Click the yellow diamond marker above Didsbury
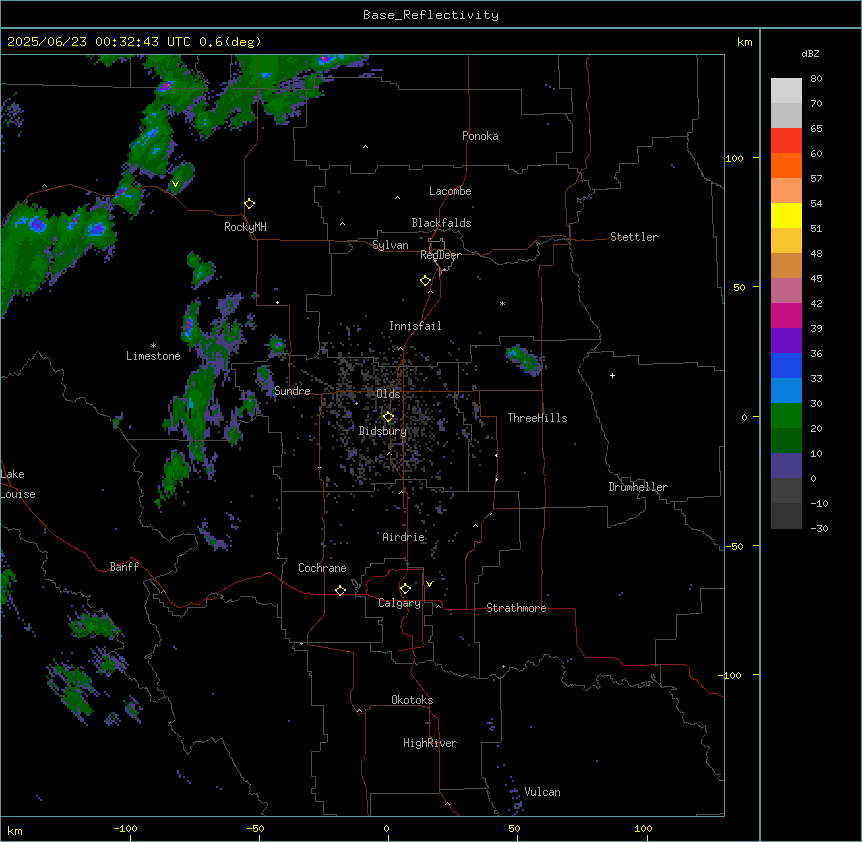 [388, 417]
